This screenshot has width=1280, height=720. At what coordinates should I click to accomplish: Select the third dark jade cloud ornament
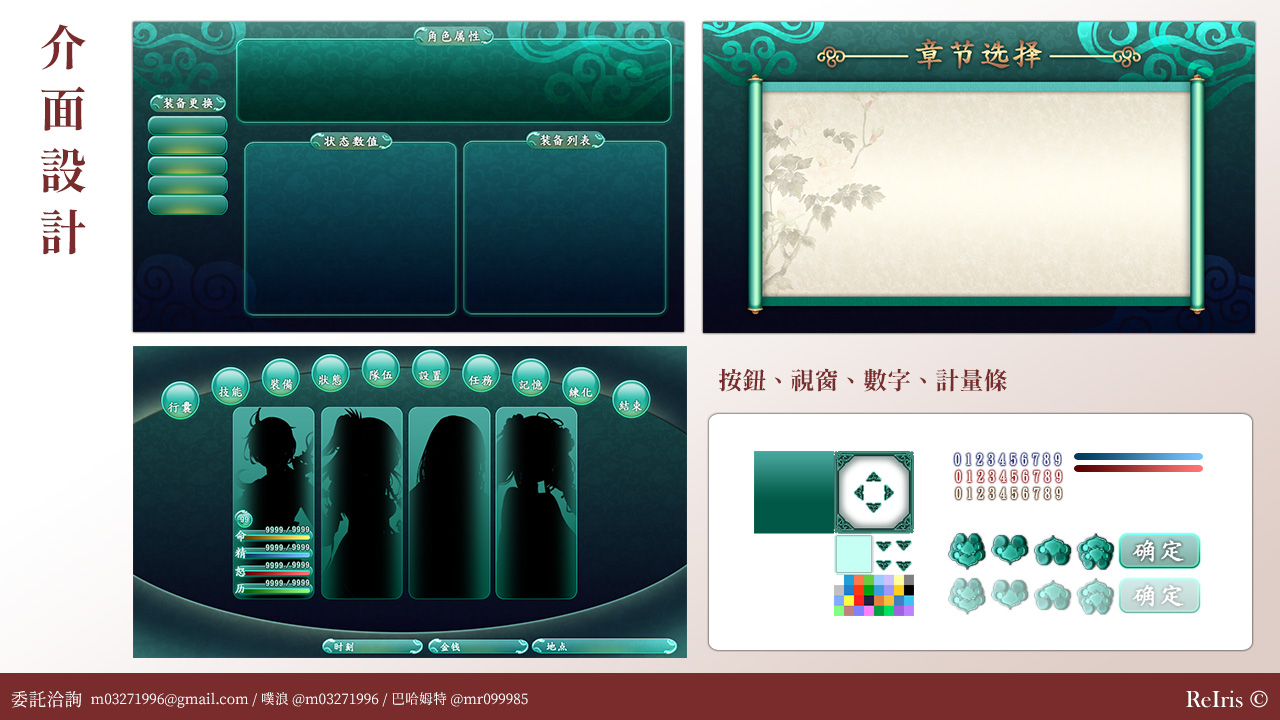(x=1053, y=550)
